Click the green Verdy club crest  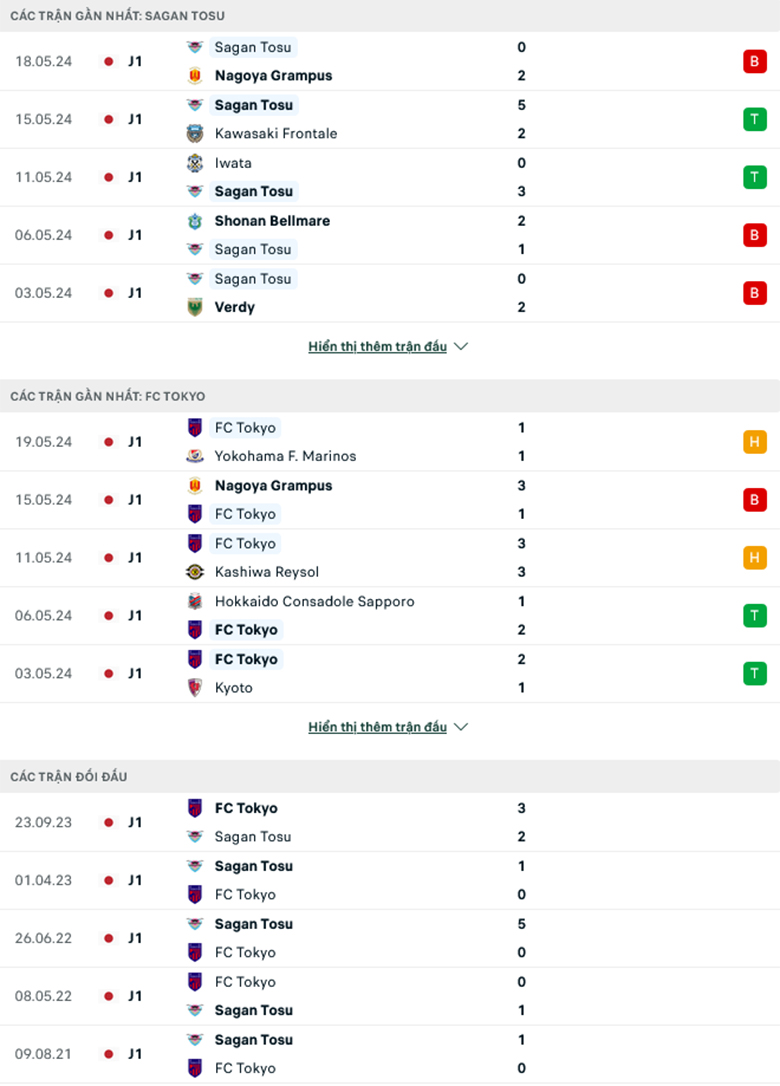coord(195,307)
